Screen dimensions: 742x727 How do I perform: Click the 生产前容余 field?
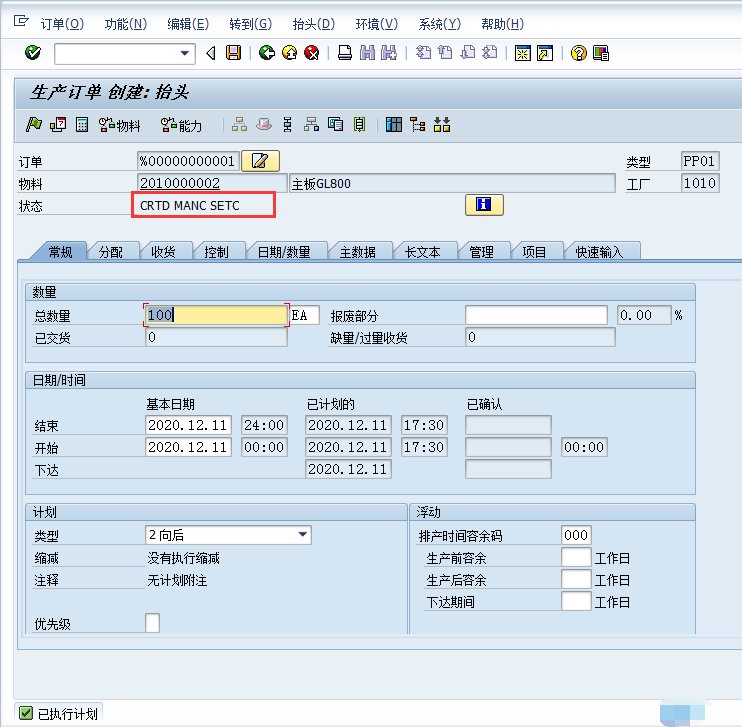576,557
